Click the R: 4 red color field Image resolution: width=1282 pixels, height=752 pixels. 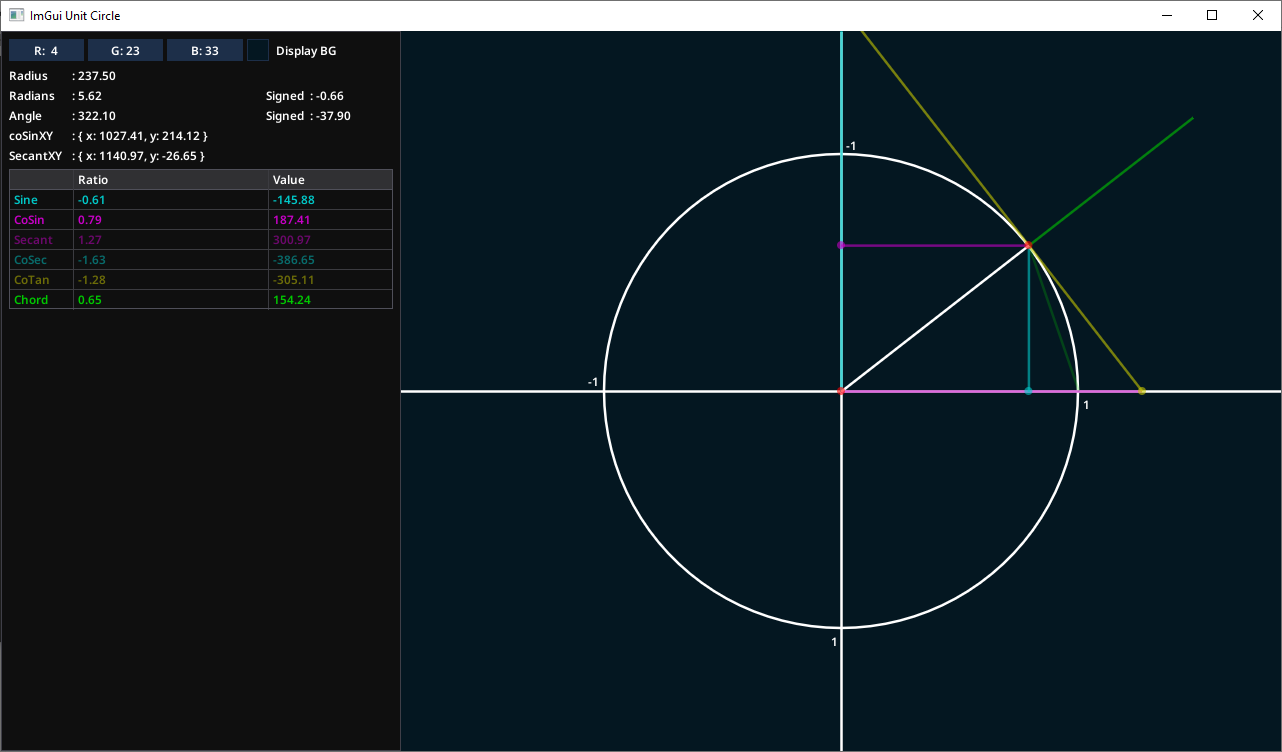46,51
